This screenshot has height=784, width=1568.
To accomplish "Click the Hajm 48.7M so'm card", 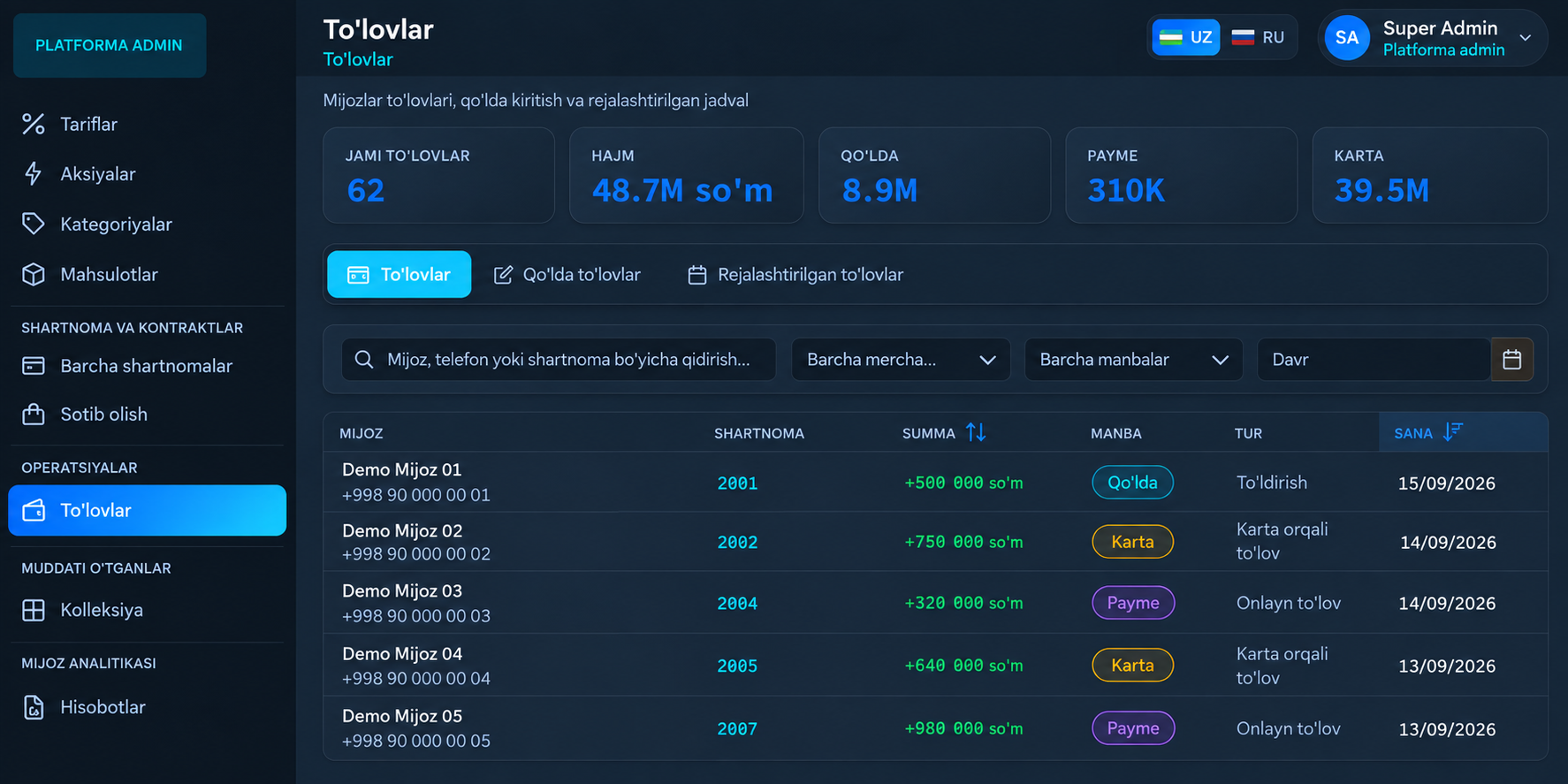I will 687,175.
